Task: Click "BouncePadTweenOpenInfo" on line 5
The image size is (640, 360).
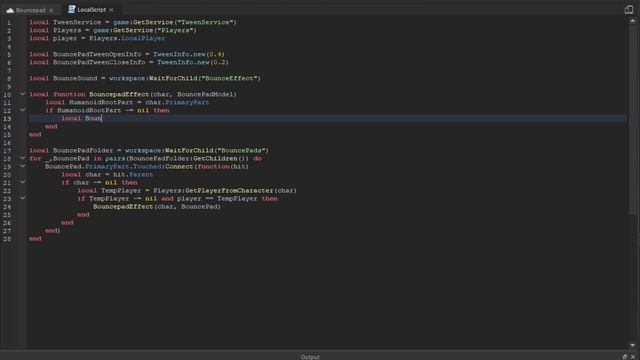Action: click(97, 54)
